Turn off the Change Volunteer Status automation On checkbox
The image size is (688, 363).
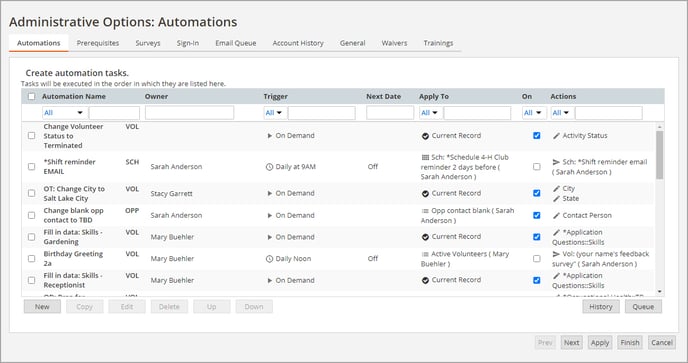537,136
